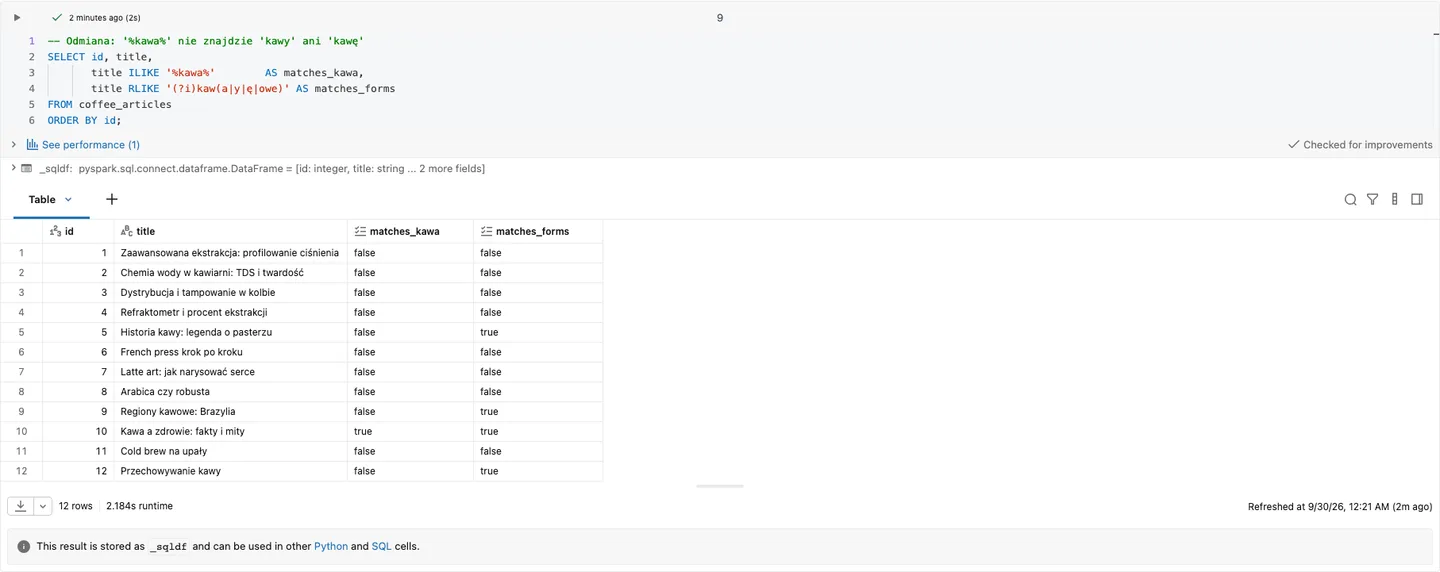The height and width of the screenshot is (572, 1440).
Task: Open the download options dropdown arrow
Action: 43,506
